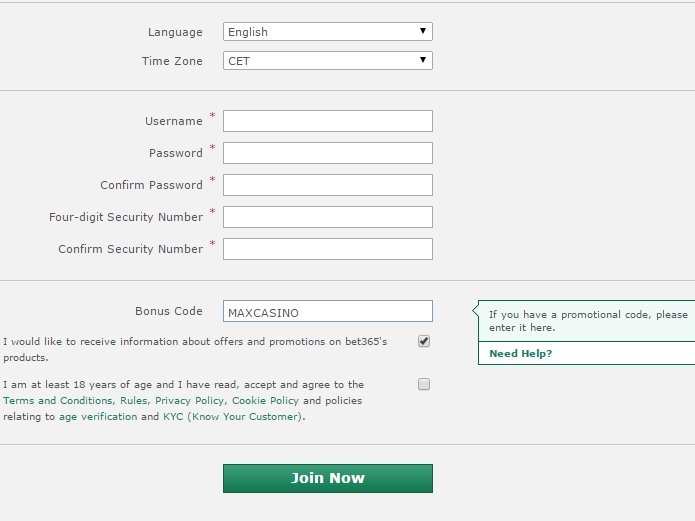Click the Confirm Password field

pos(327,185)
